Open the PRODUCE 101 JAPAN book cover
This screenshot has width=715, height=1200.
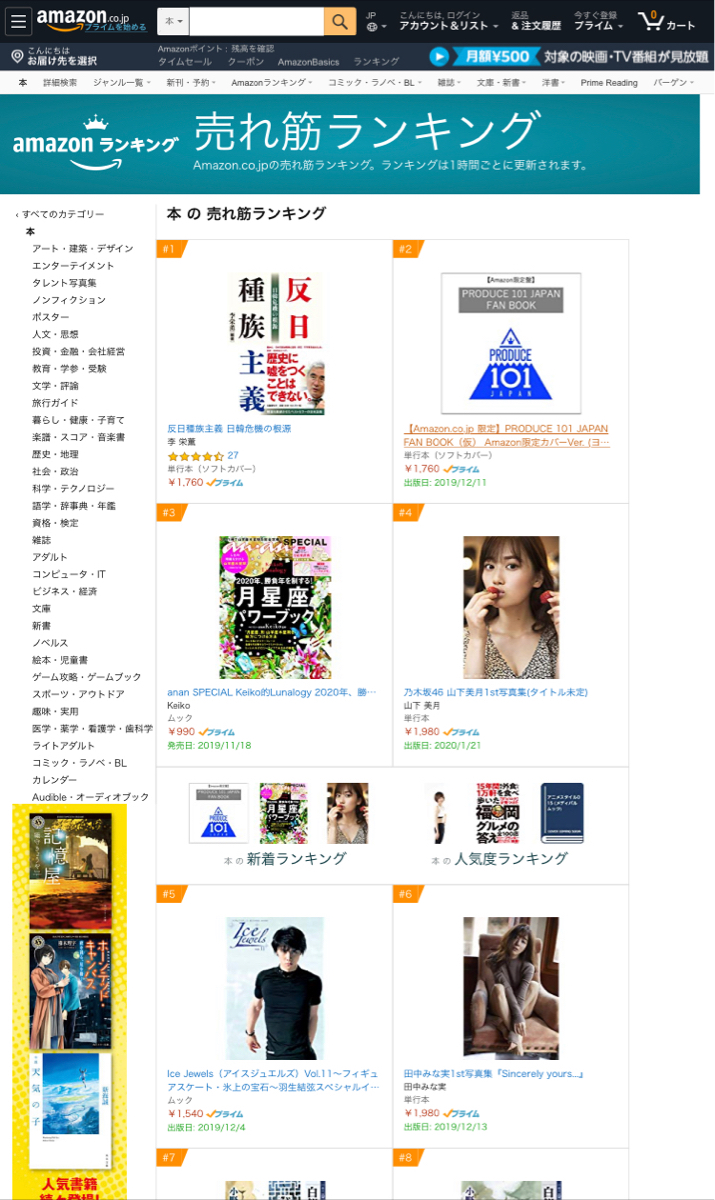point(511,343)
